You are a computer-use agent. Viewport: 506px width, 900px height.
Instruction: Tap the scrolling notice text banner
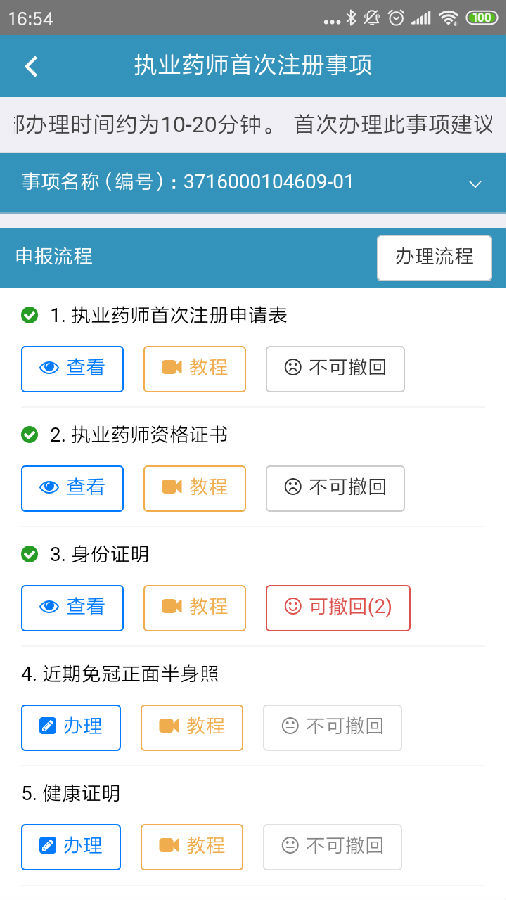point(253,125)
